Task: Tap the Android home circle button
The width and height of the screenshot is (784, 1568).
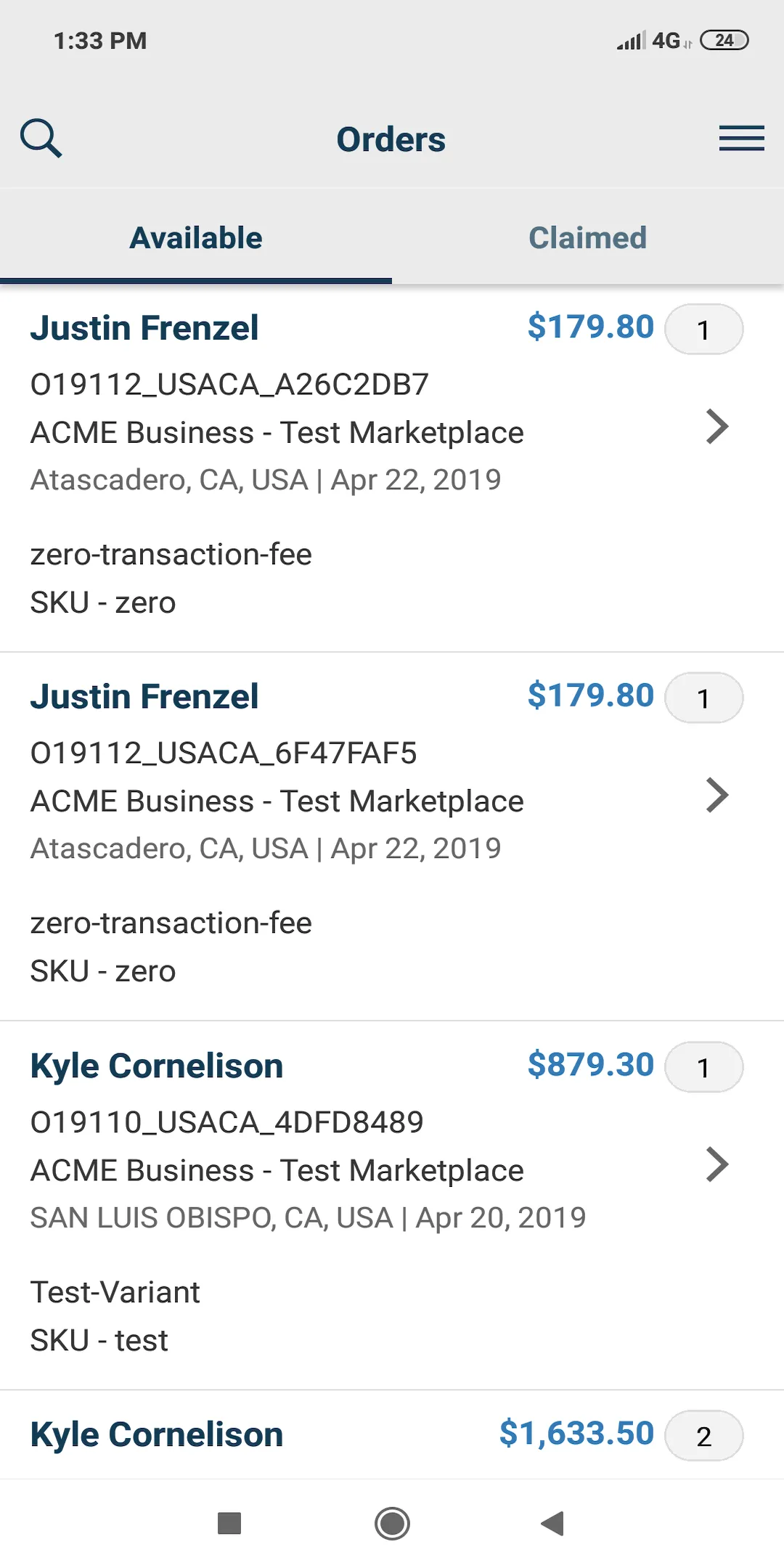Action: [392, 1523]
